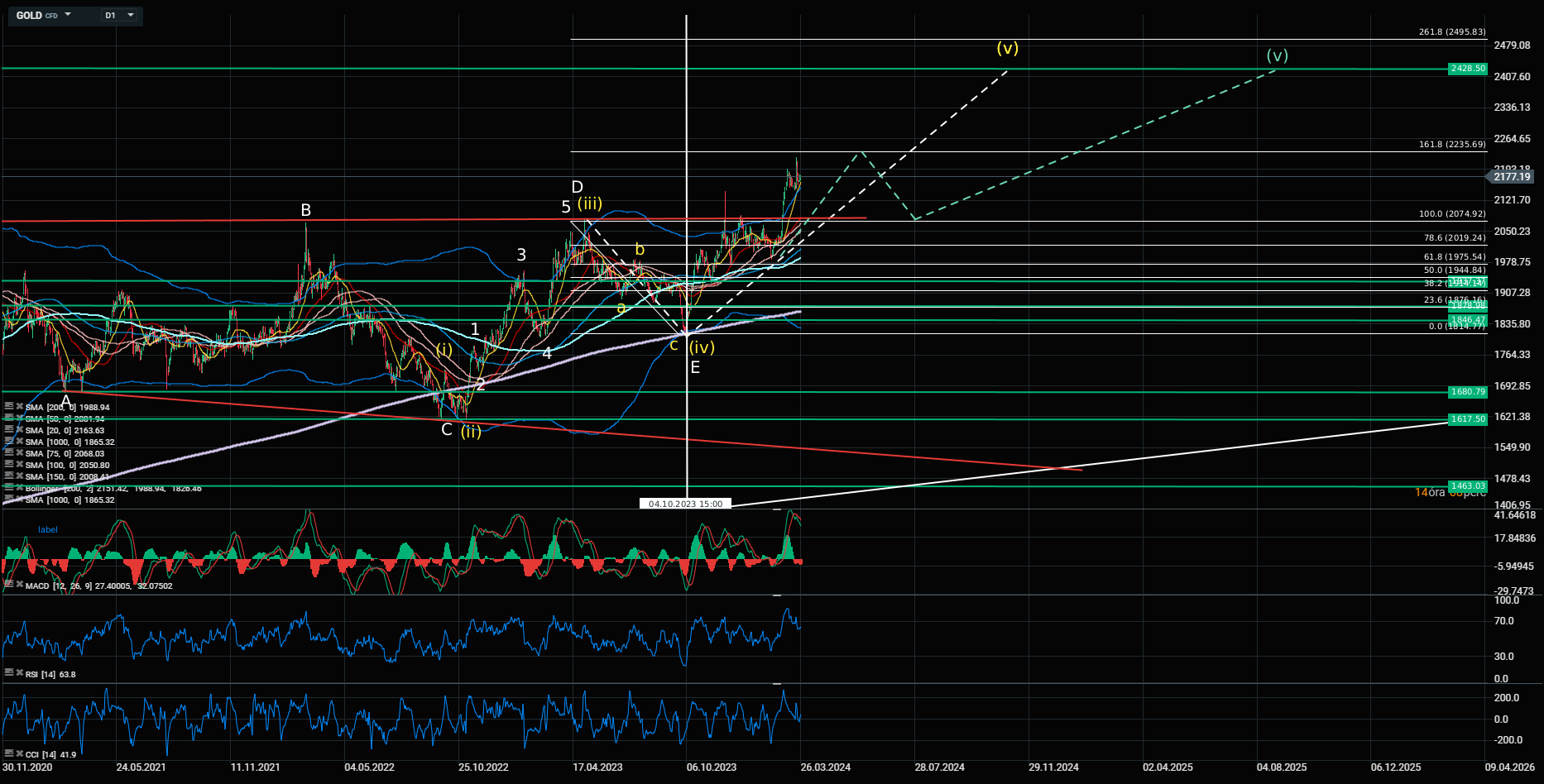Image resolution: width=1544 pixels, height=784 pixels.
Task: Click the 04.10.2023 15:00 date marker
Action: (x=685, y=504)
